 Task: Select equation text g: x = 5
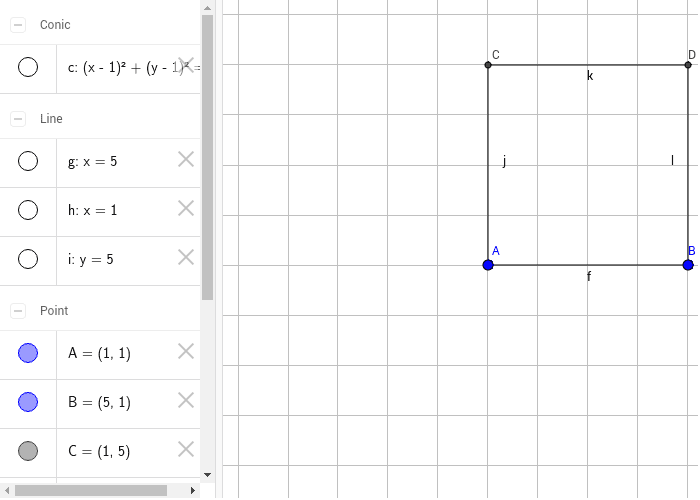point(92,161)
